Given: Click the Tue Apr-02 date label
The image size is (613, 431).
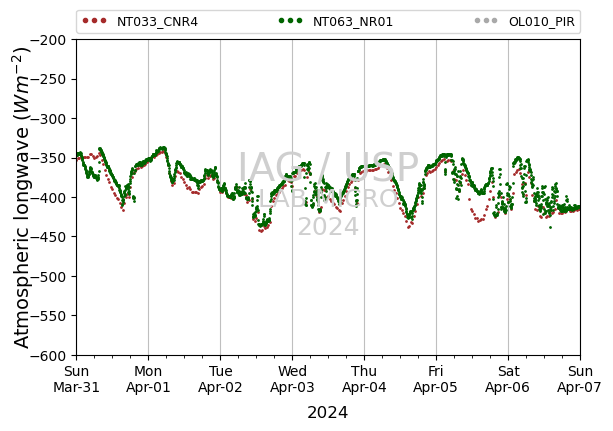Looking at the screenshot, I should pos(220,379).
